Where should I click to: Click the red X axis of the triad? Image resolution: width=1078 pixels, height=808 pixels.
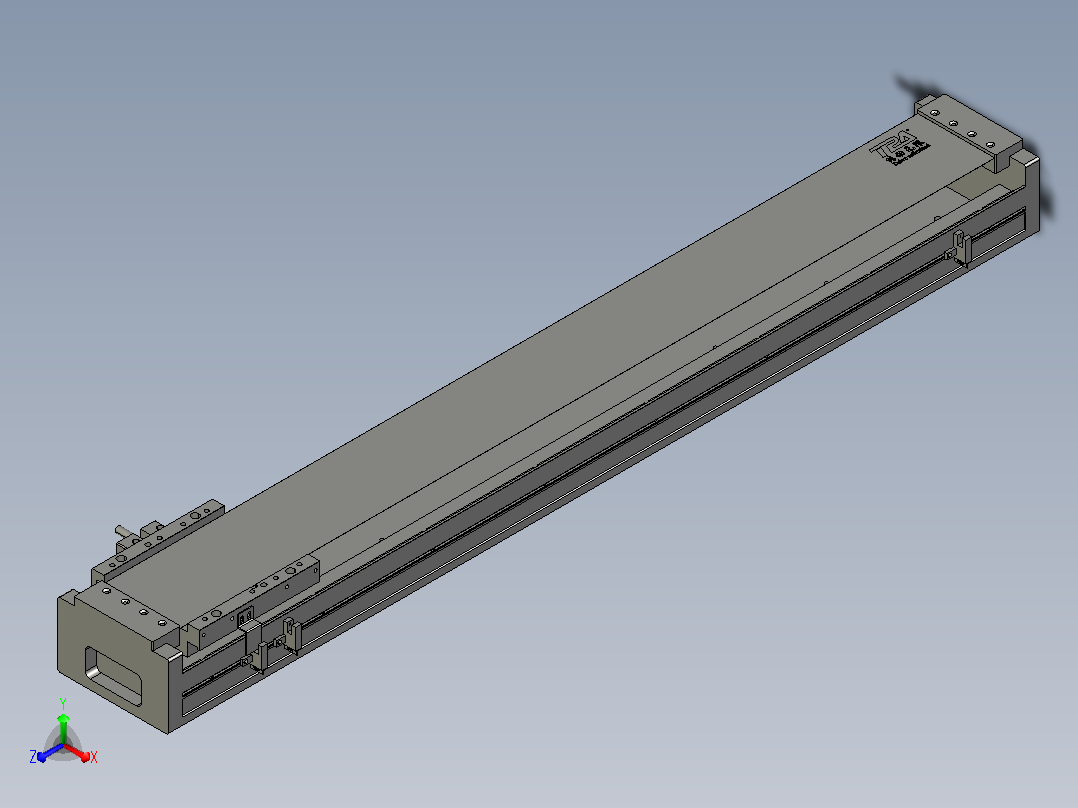pos(80,753)
